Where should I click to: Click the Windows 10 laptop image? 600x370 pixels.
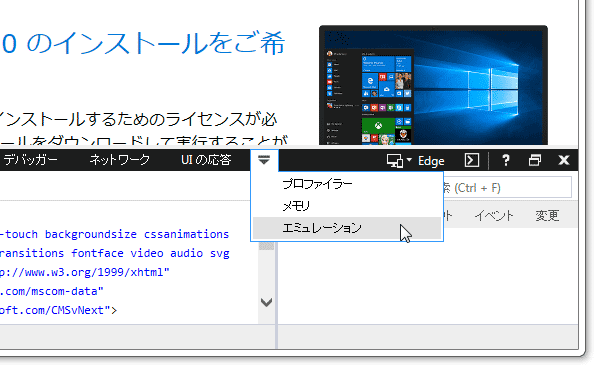[433, 85]
